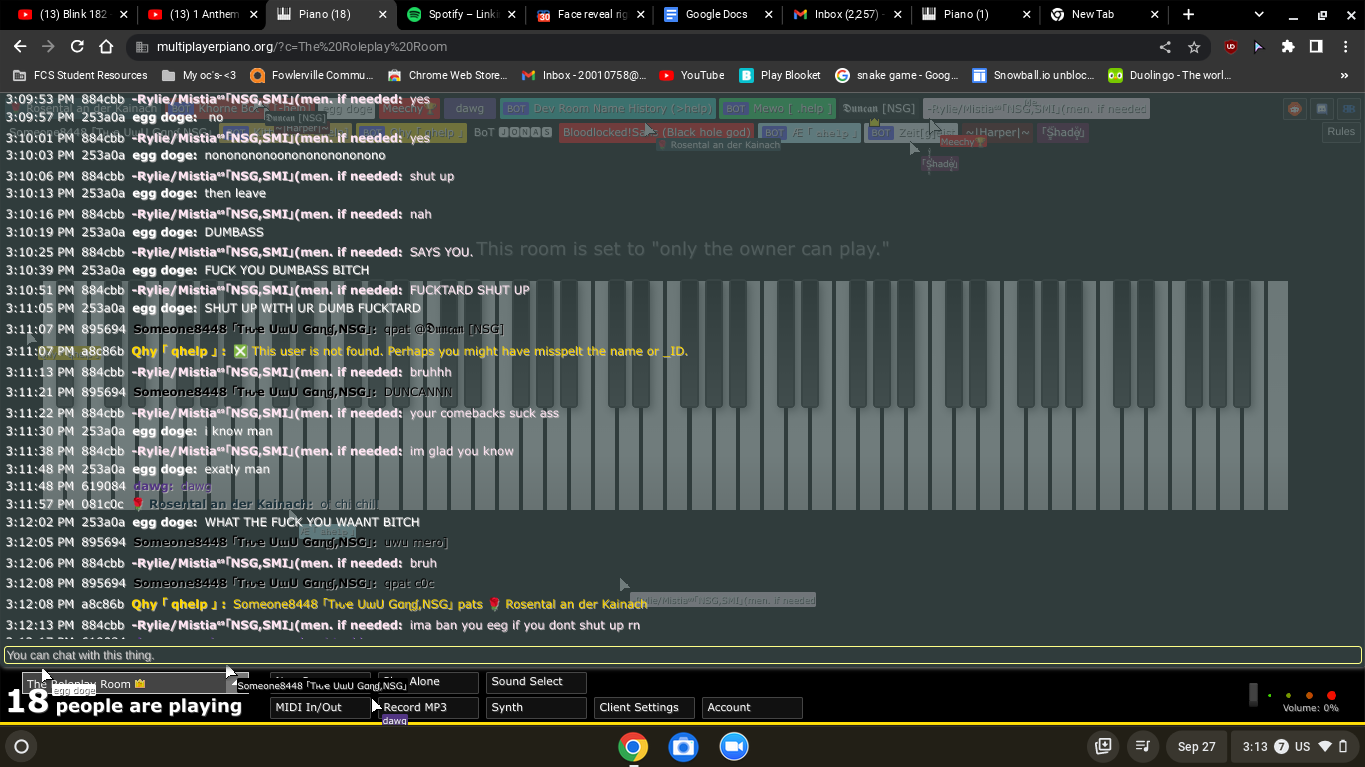Switch to the Spotify tab
Image resolution: width=1365 pixels, height=767 pixels.
pyautogui.click(x=460, y=15)
